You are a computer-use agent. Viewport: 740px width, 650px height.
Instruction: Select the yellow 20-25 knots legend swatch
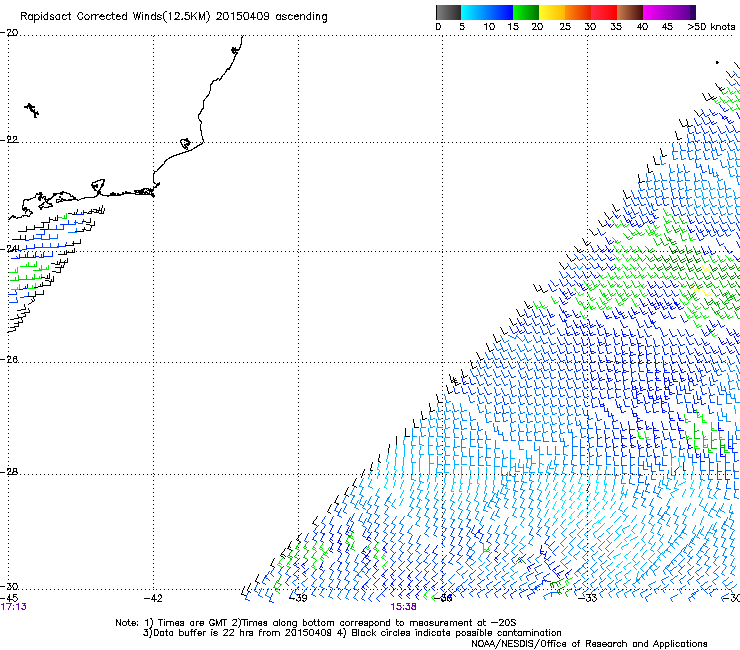[552, 12]
